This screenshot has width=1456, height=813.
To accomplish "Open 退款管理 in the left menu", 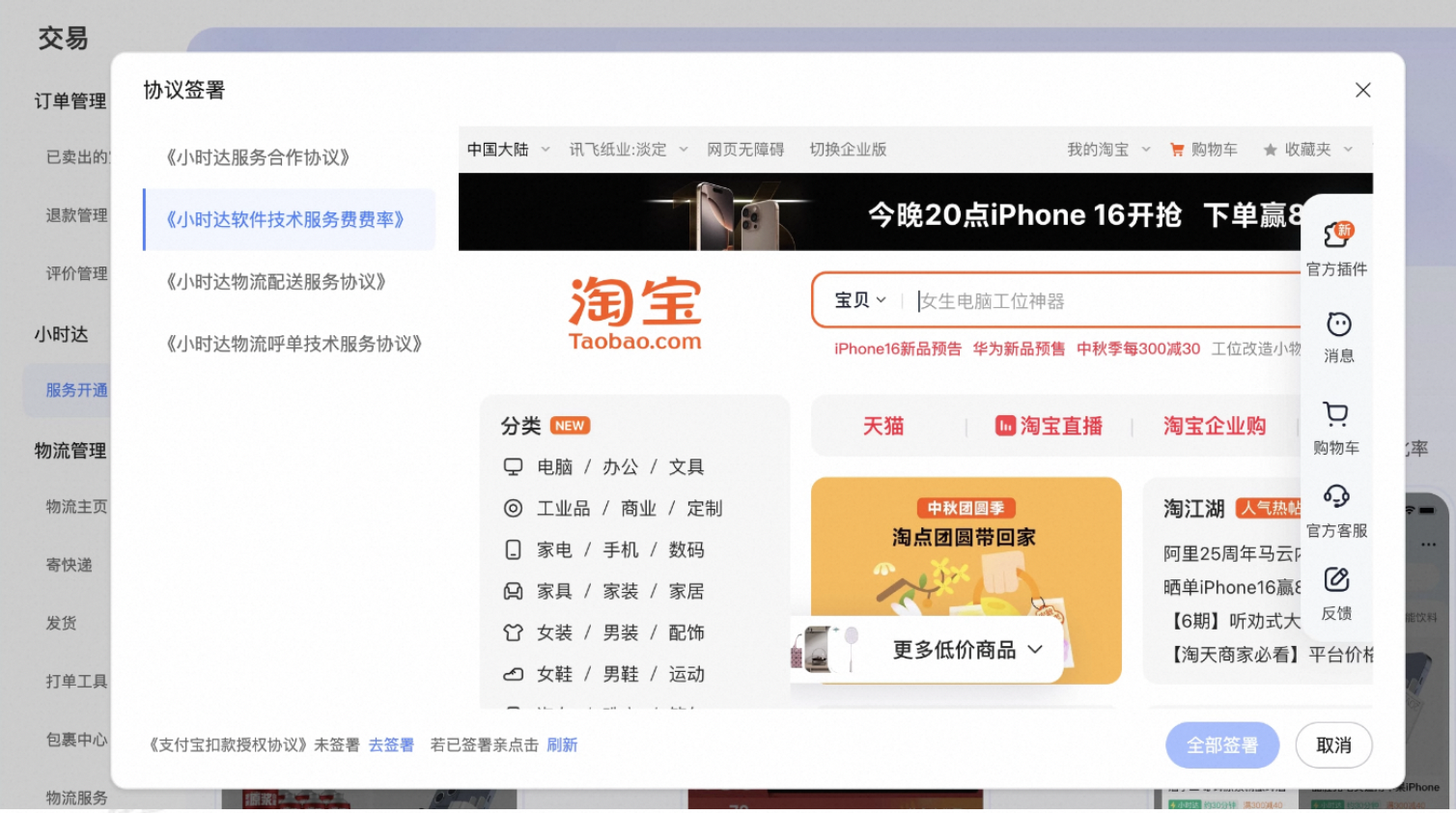I will pyautogui.click(x=76, y=215).
